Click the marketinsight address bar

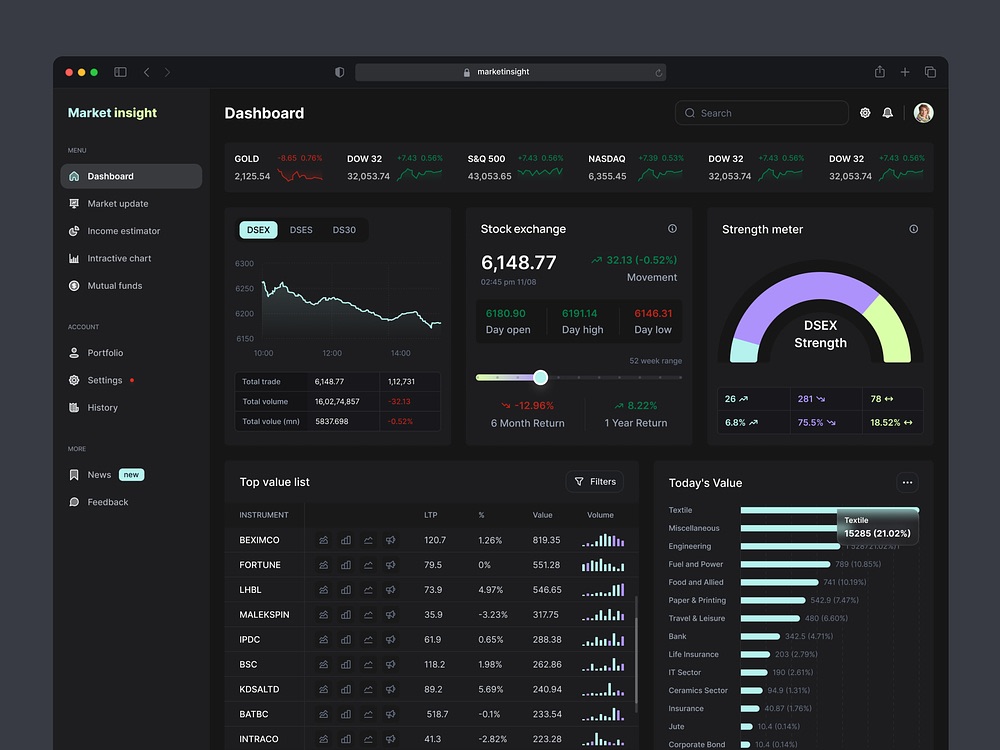point(510,72)
